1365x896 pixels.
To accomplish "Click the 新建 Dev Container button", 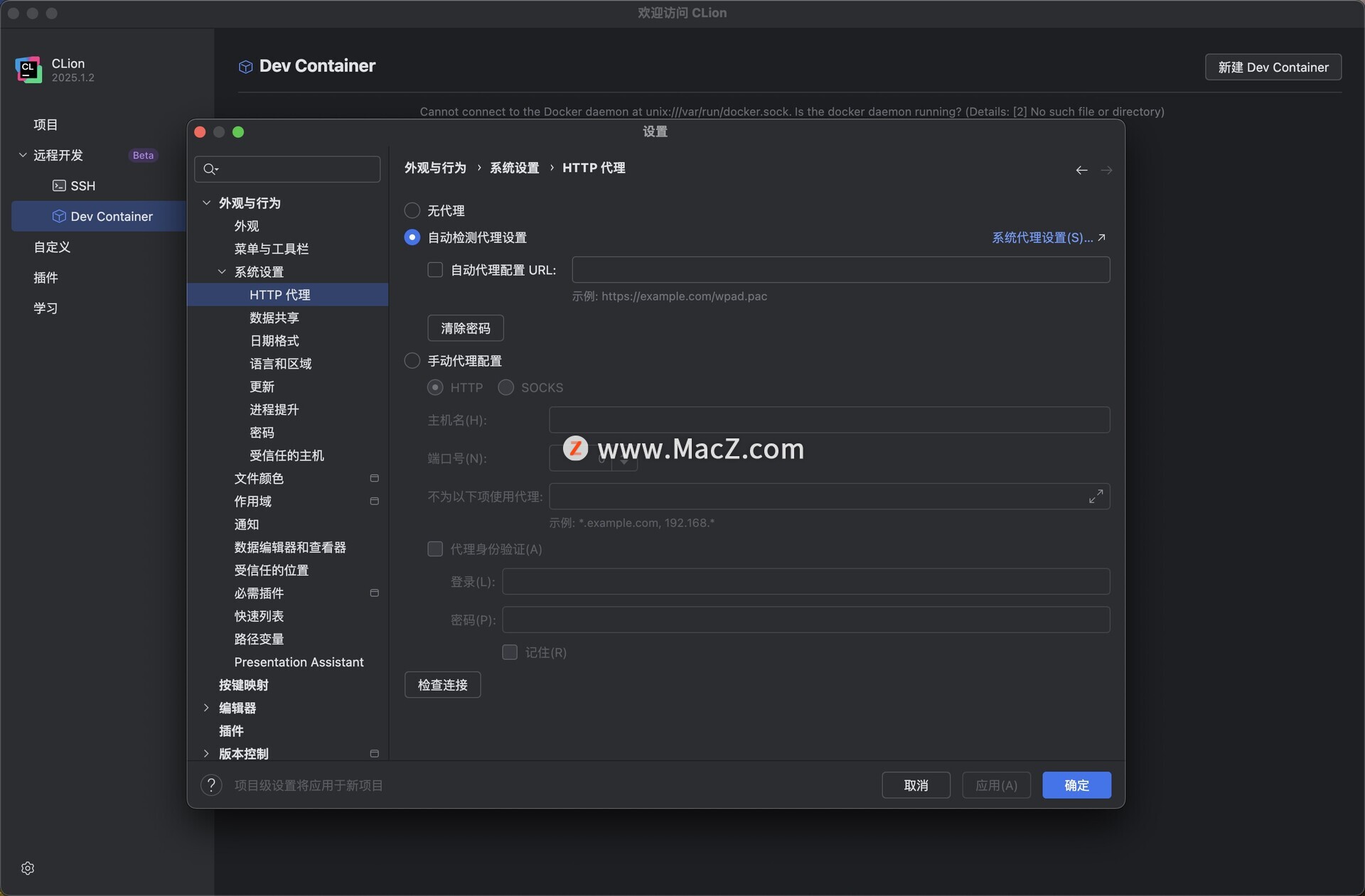I will [1273, 67].
